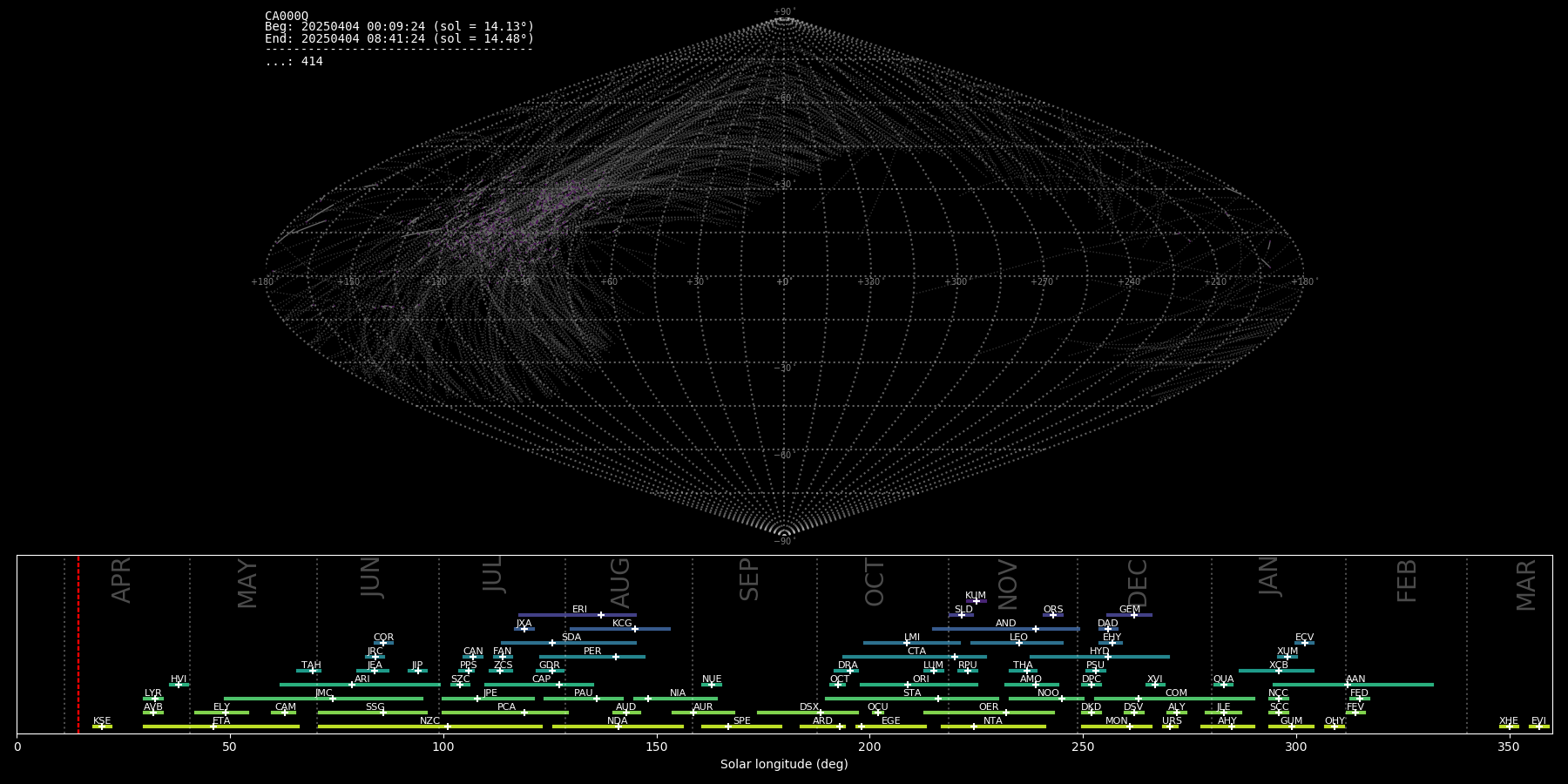Click the meteor count 414 text
The height and width of the screenshot is (784, 1568).
[294, 61]
